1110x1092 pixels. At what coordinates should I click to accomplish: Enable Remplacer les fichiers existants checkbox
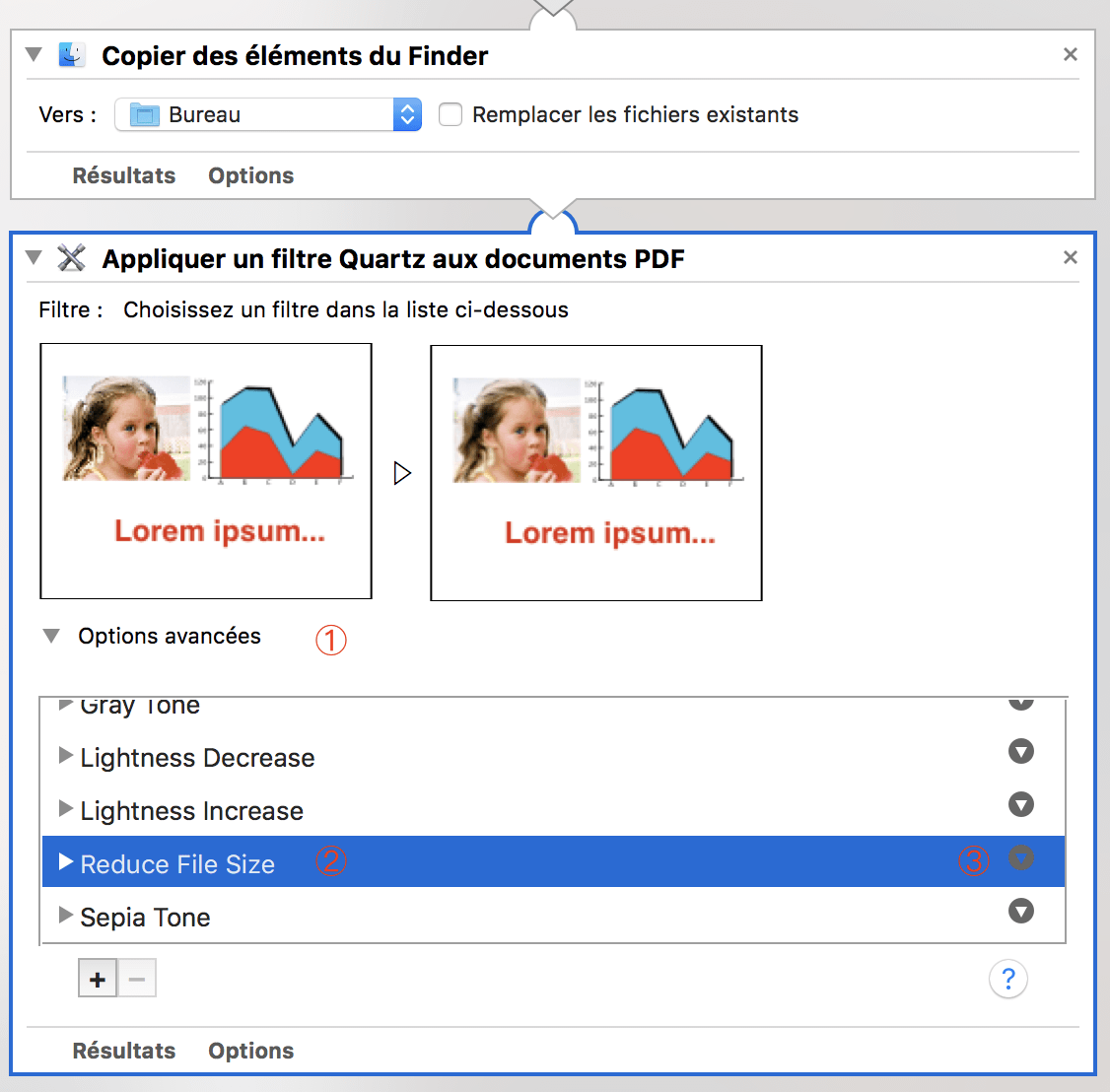[x=451, y=114]
